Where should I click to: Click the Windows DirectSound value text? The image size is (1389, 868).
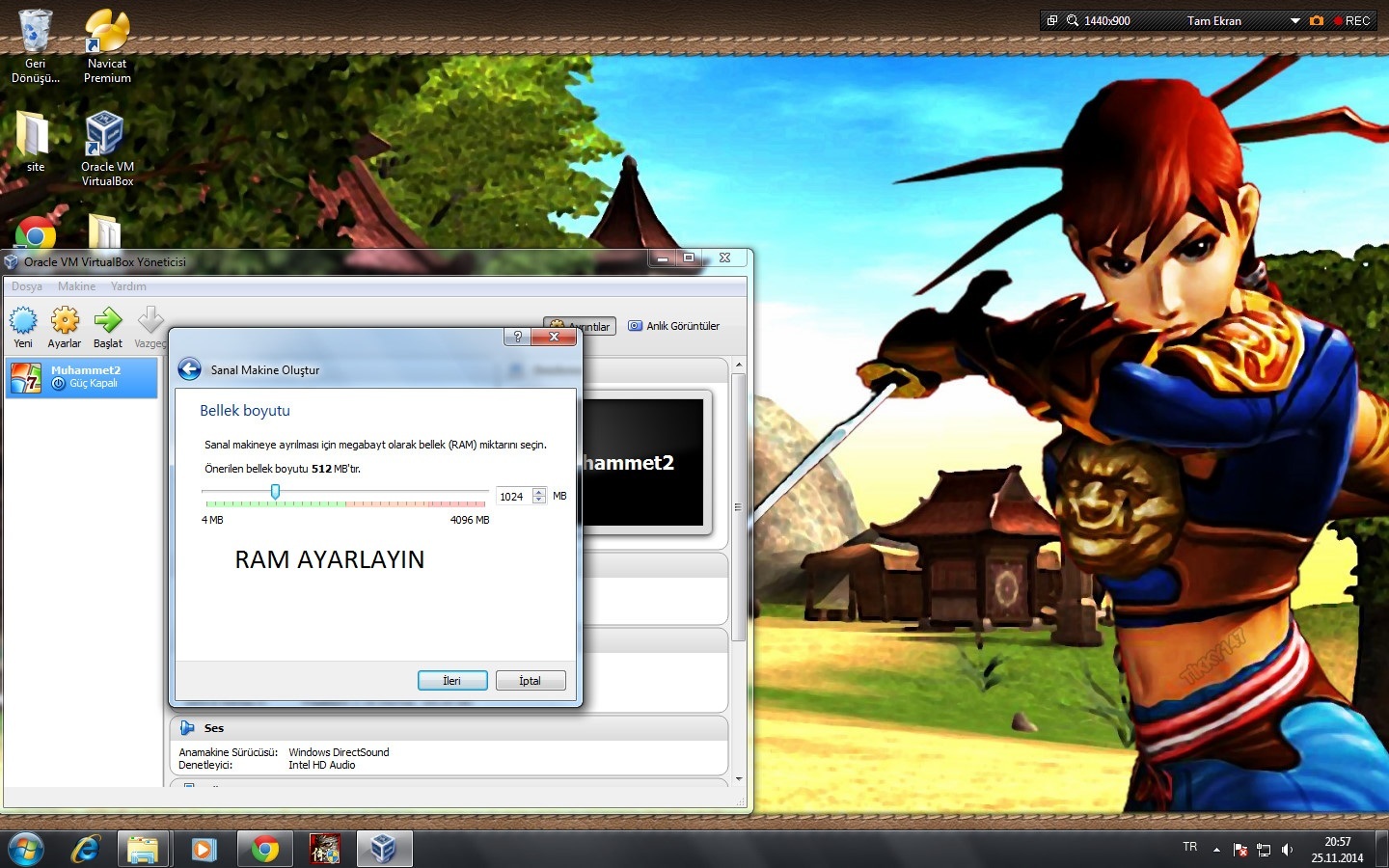coord(339,752)
